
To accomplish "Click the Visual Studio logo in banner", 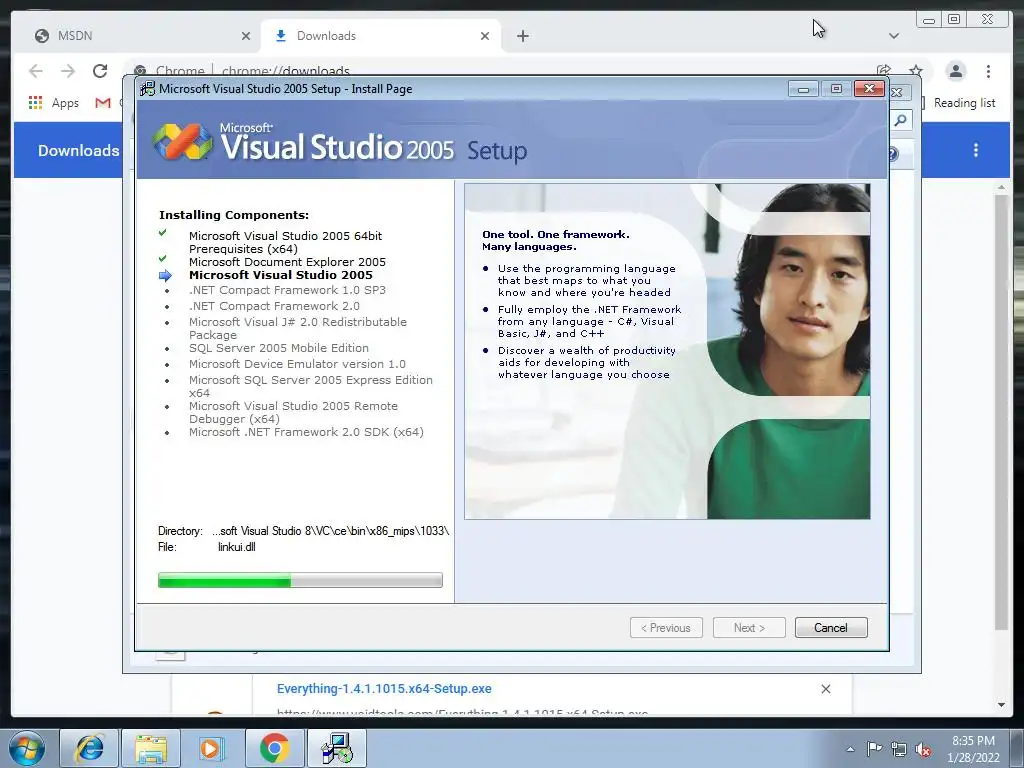I will [182, 141].
